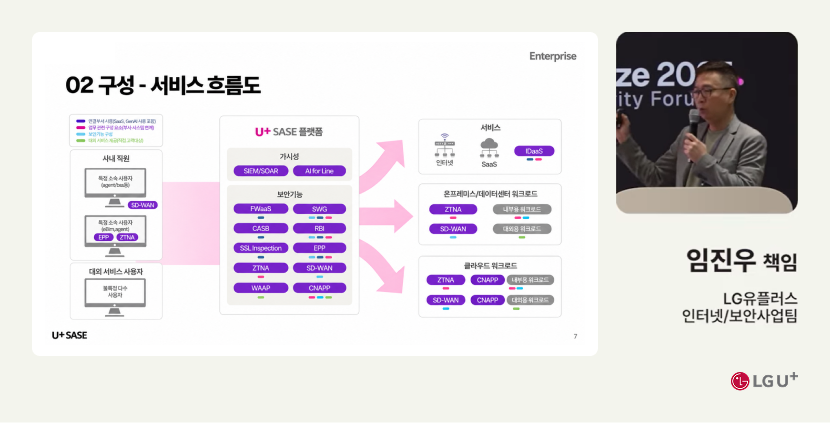Click the 인터넷 network icon in 서비스 box
Screen dimensions: 830x423
point(444,144)
